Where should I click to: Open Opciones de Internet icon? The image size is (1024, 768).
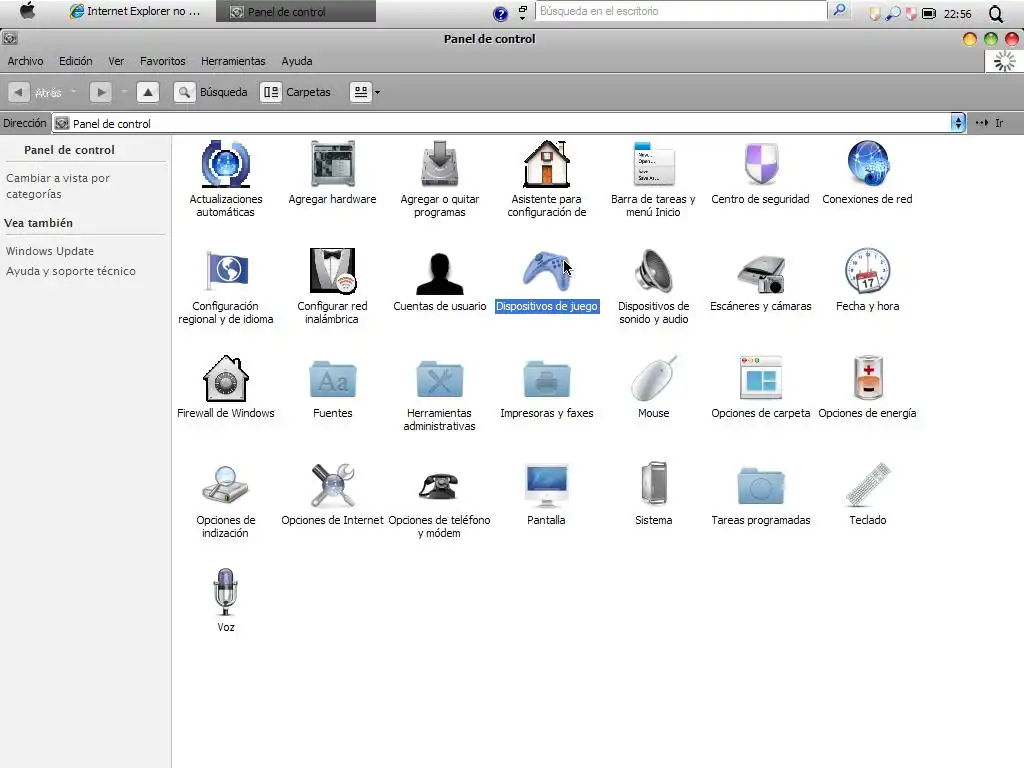pos(332,485)
